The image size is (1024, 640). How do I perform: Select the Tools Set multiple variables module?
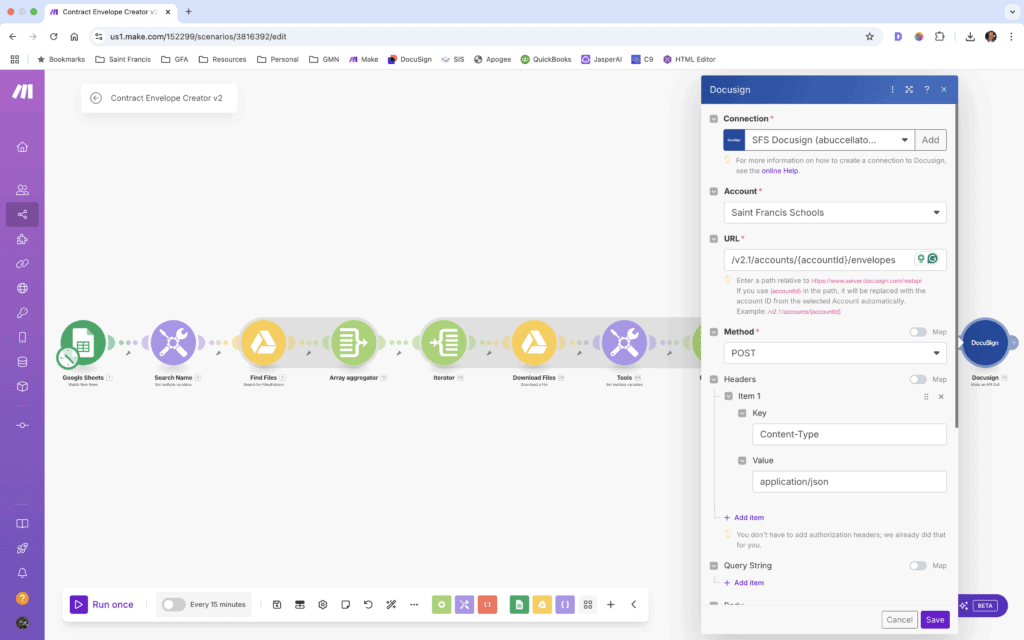tap(626, 342)
